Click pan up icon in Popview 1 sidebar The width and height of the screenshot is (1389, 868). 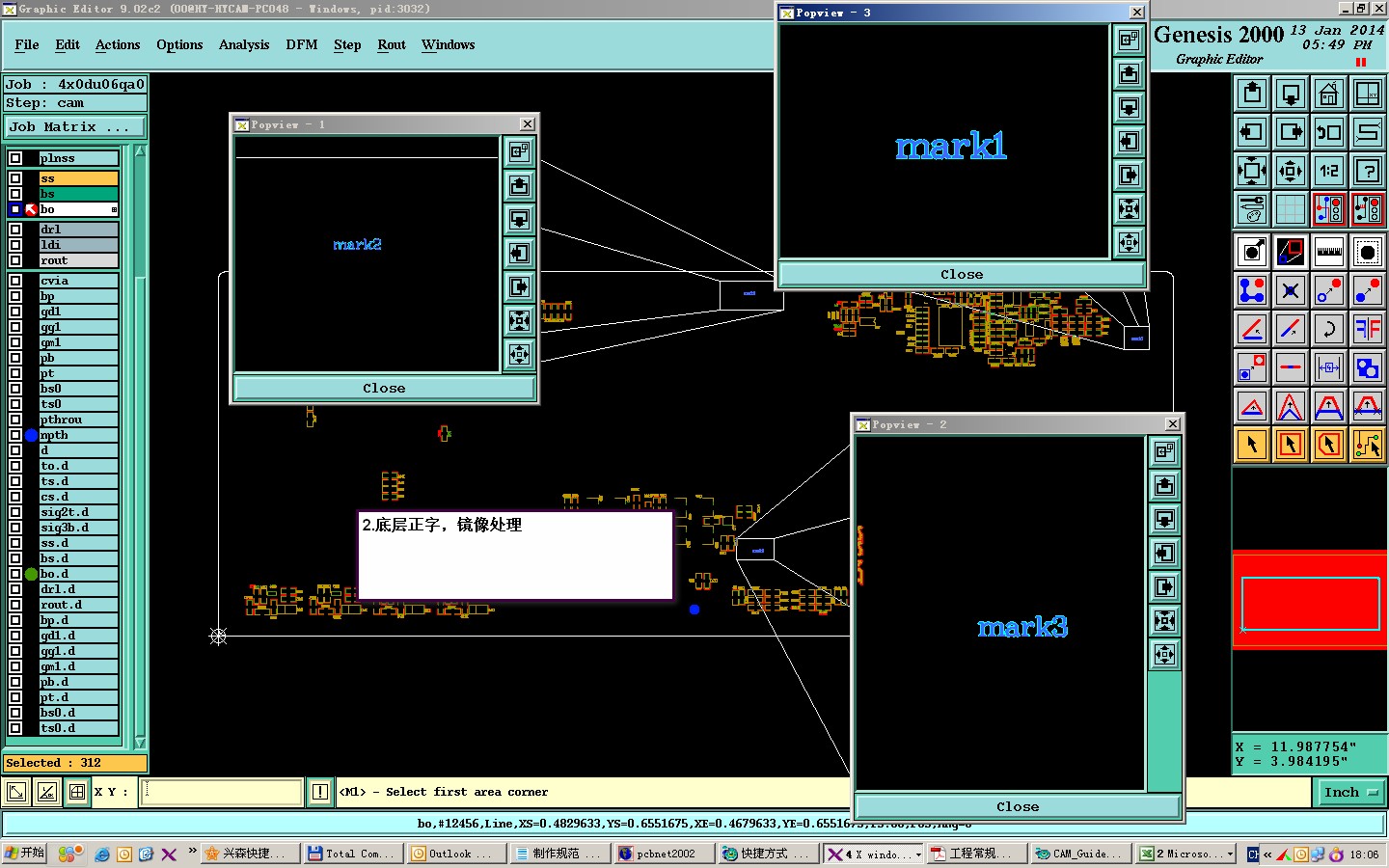coord(520,185)
